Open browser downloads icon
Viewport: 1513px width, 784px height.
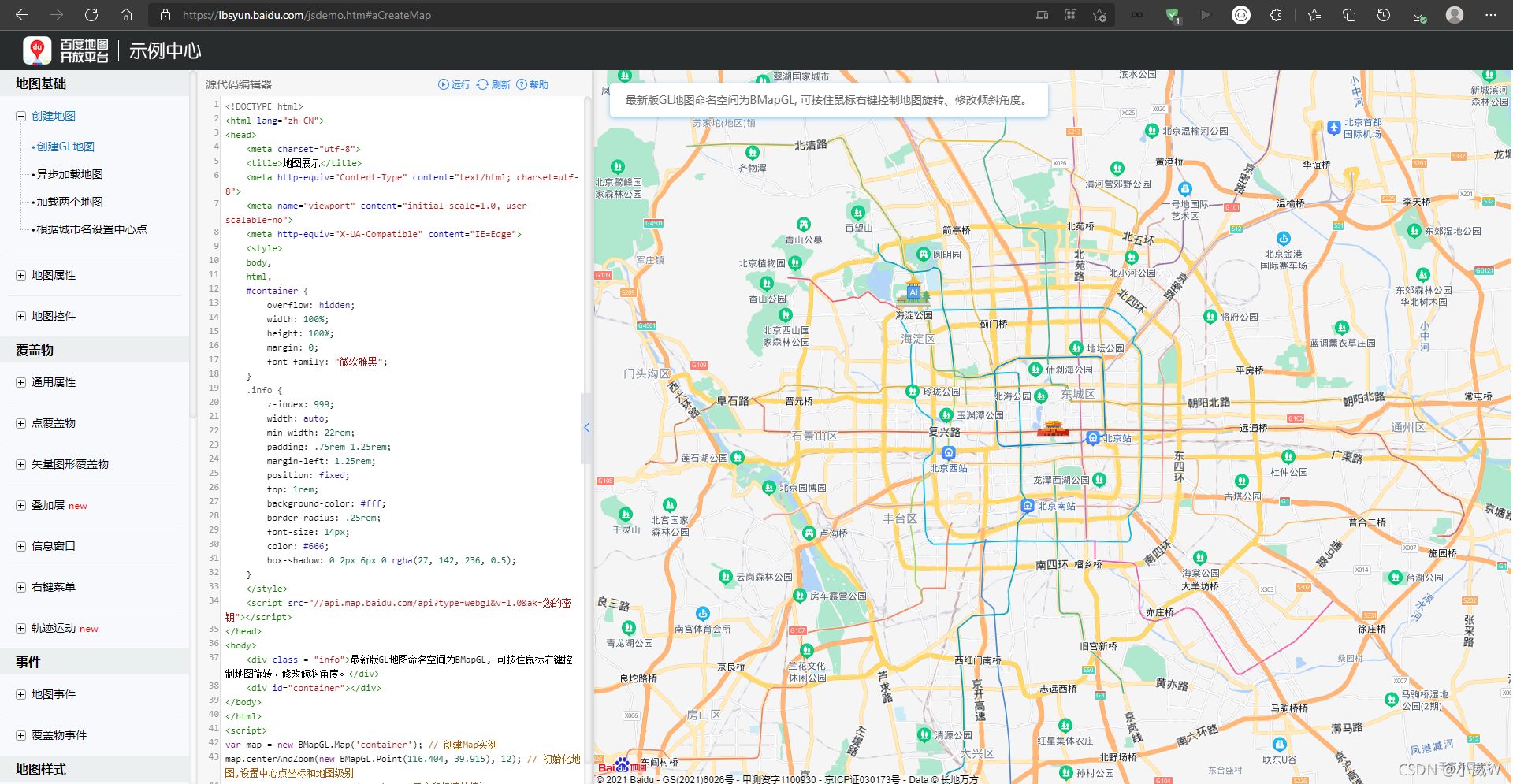click(1418, 15)
